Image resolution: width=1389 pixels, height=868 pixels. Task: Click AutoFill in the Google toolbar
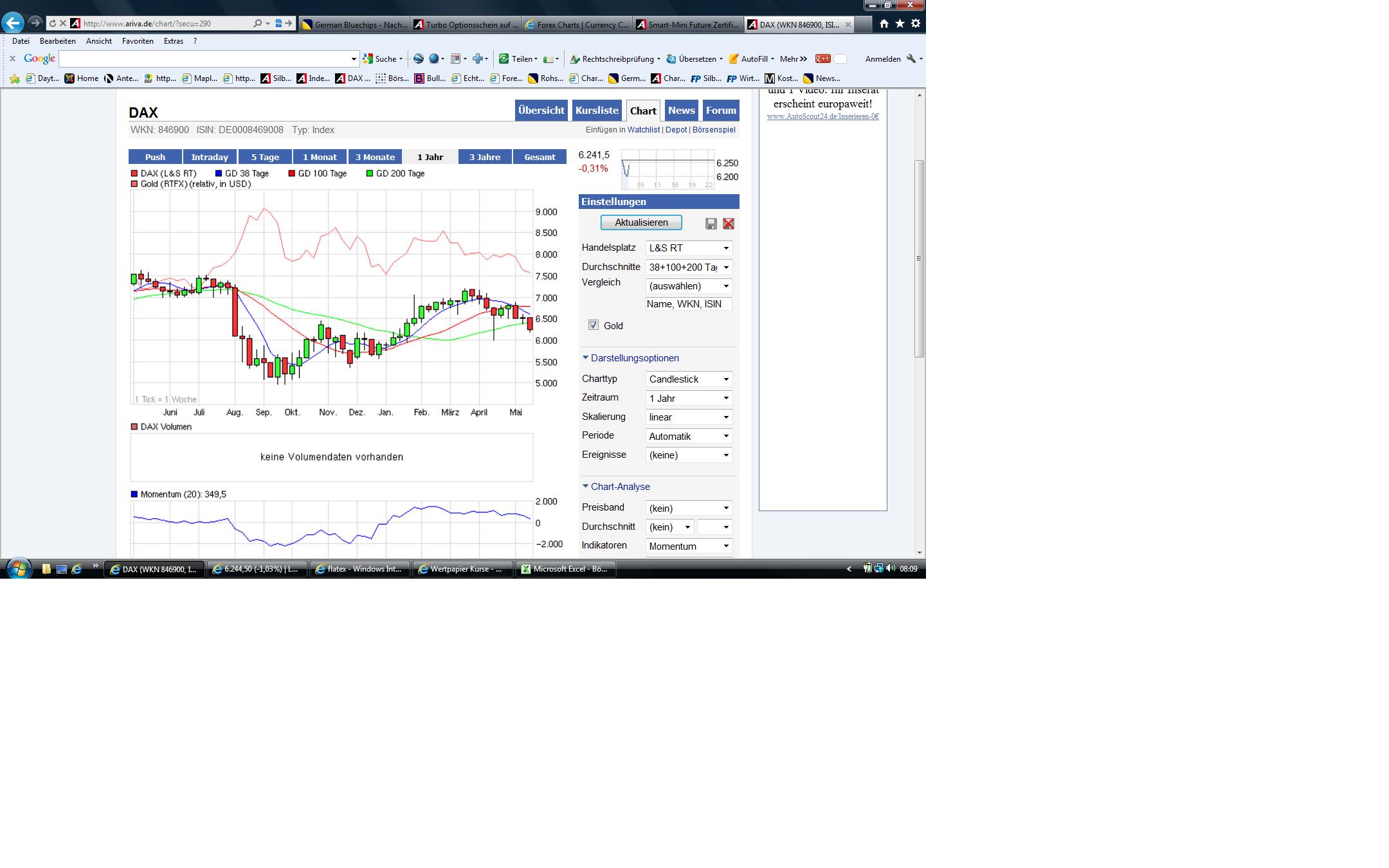[751, 59]
